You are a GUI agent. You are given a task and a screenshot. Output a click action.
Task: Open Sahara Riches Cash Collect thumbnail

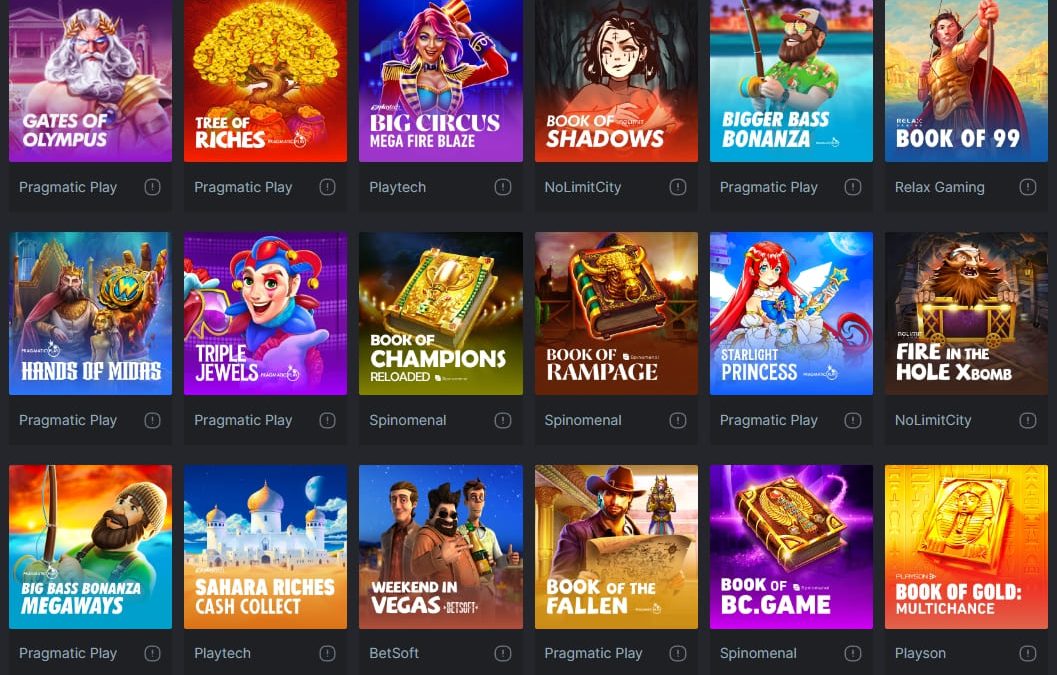tap(266, 547)
